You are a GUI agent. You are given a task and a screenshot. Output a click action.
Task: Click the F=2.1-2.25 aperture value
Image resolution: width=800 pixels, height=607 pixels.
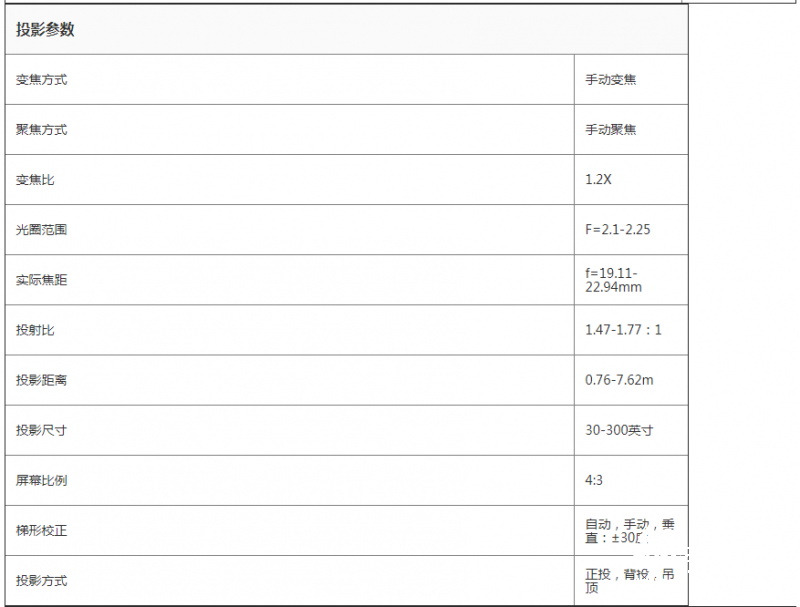pos(618,230)
